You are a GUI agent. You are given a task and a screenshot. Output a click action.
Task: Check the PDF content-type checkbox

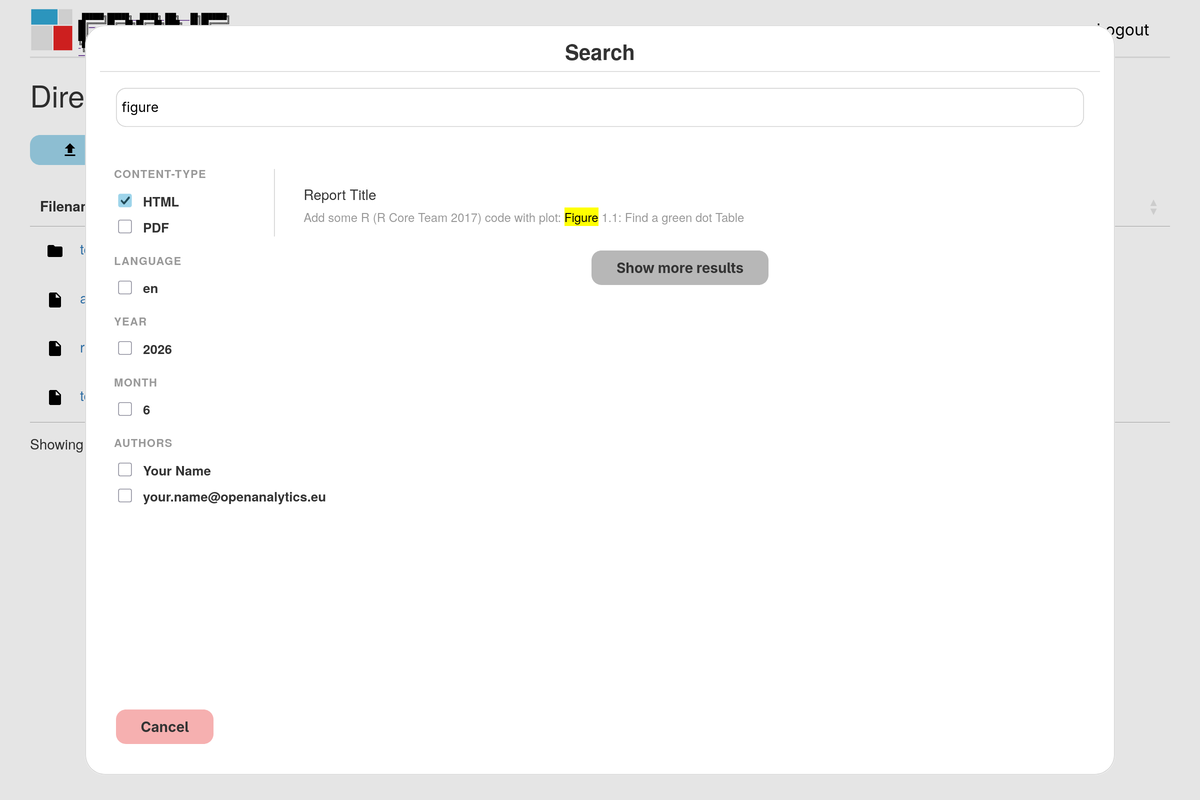point(125,227)
